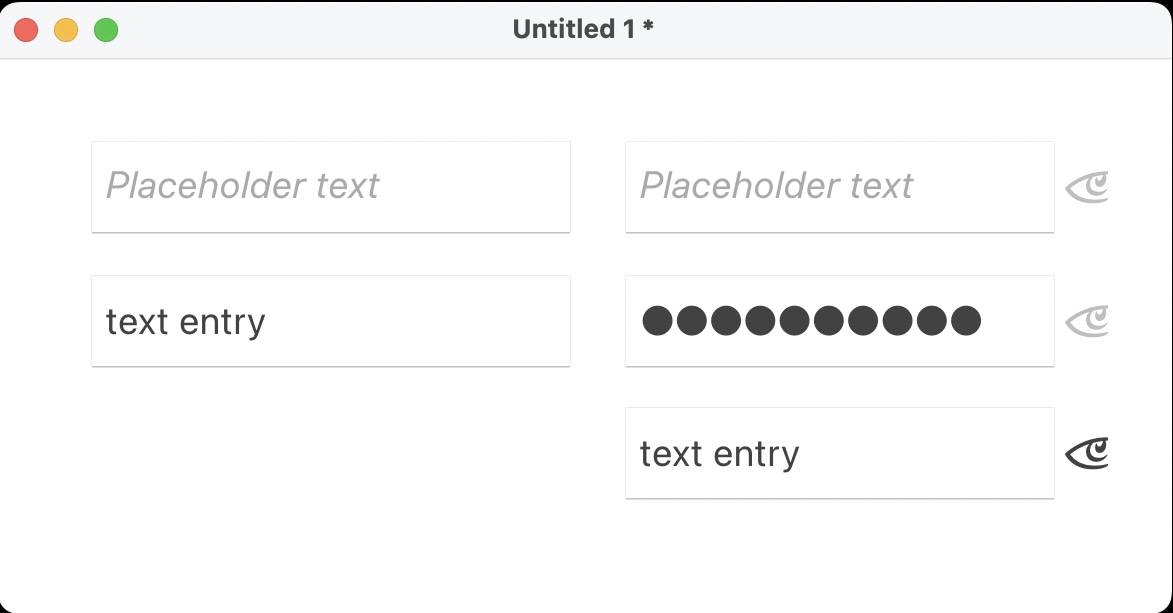Reveal the masked password using its eye icon
Viewport: 1173px width, 613px height.
pyautogui.click(x=1087, y=321)
